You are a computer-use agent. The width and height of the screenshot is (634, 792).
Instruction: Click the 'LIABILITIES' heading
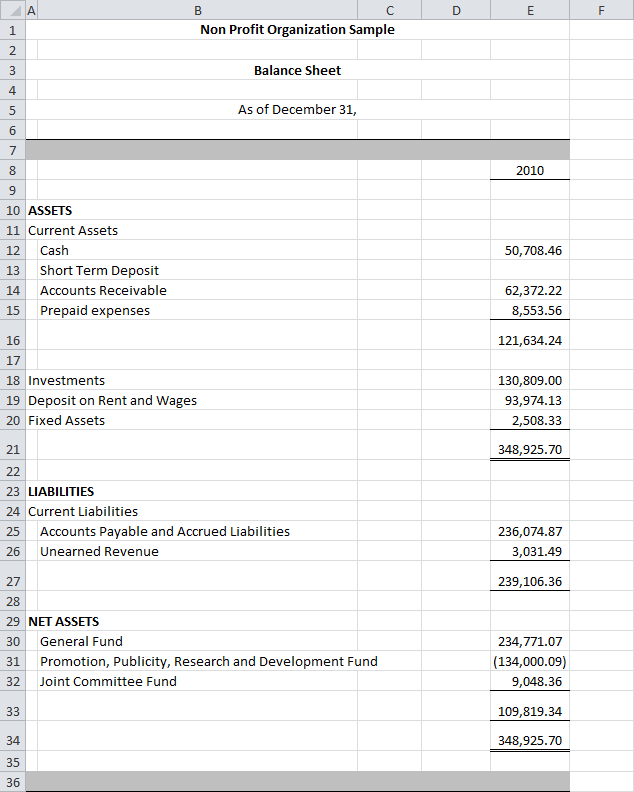61,491
